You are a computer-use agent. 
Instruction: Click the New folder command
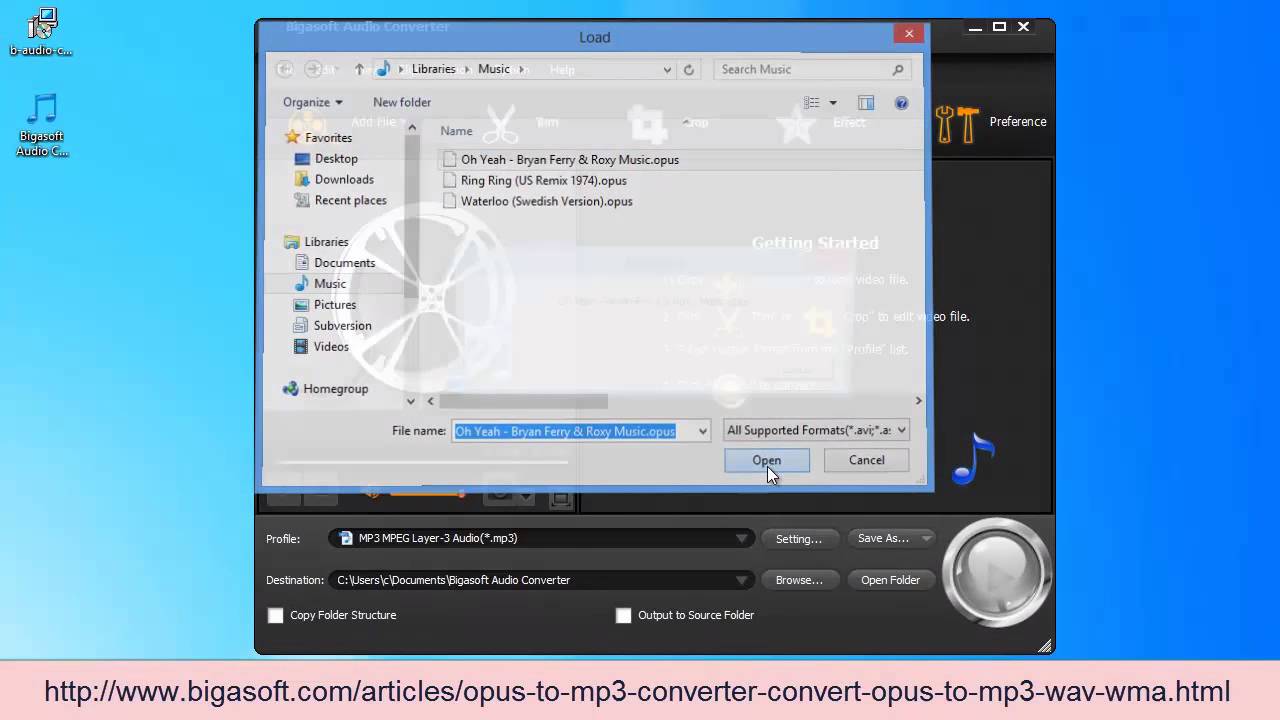[x=402, y=102]
